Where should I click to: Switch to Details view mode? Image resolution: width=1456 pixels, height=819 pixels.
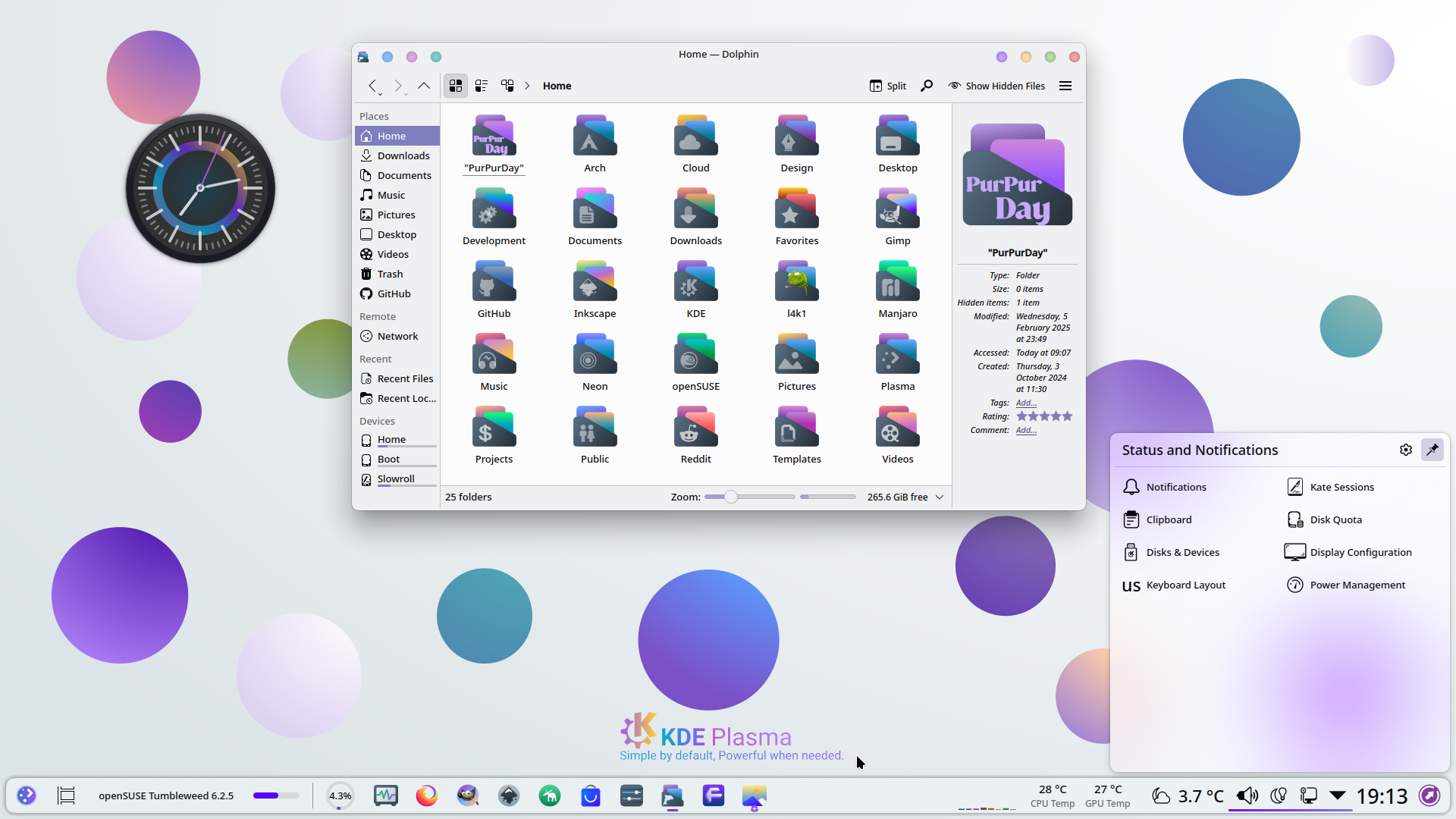click(507, 86)
